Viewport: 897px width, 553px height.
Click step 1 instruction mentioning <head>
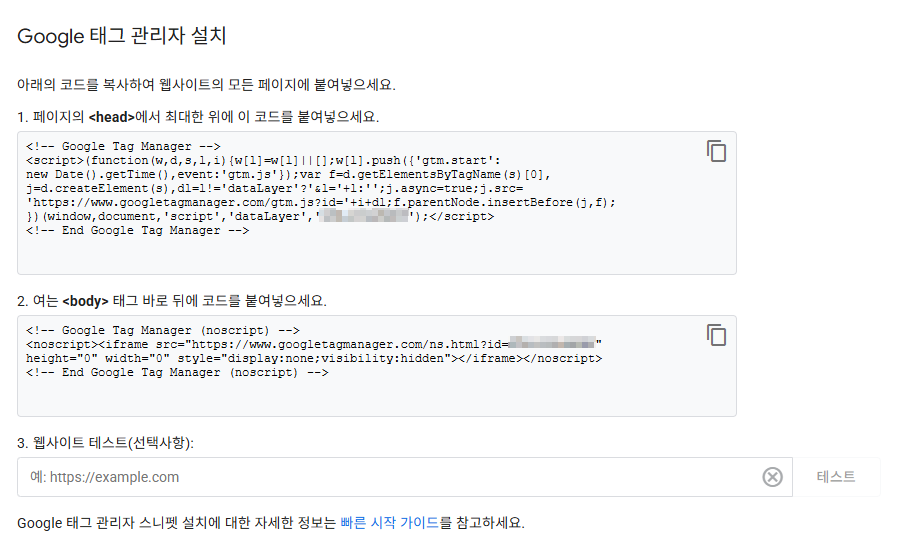pyautogui.click(x=198, y=117)
